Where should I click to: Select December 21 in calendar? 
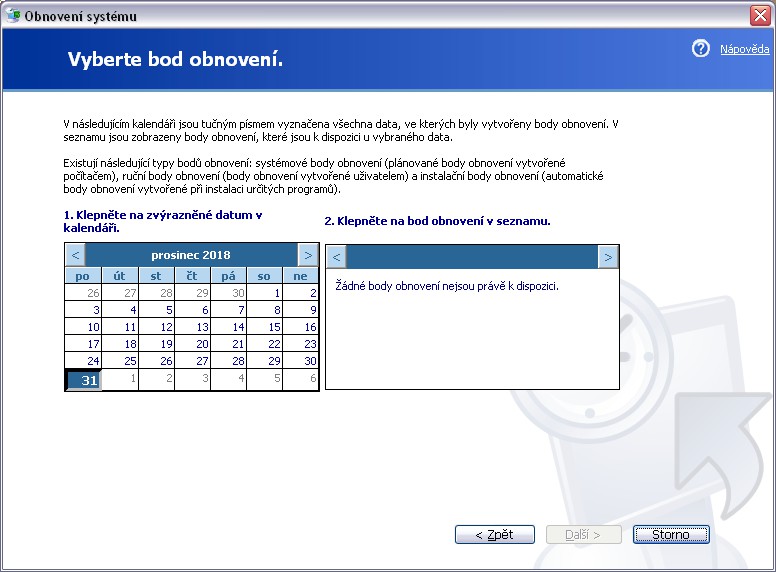[229, 343]
